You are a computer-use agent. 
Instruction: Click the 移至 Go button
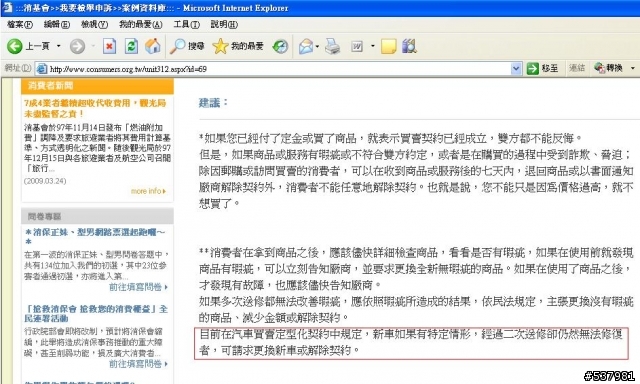(x=542, y=69)
